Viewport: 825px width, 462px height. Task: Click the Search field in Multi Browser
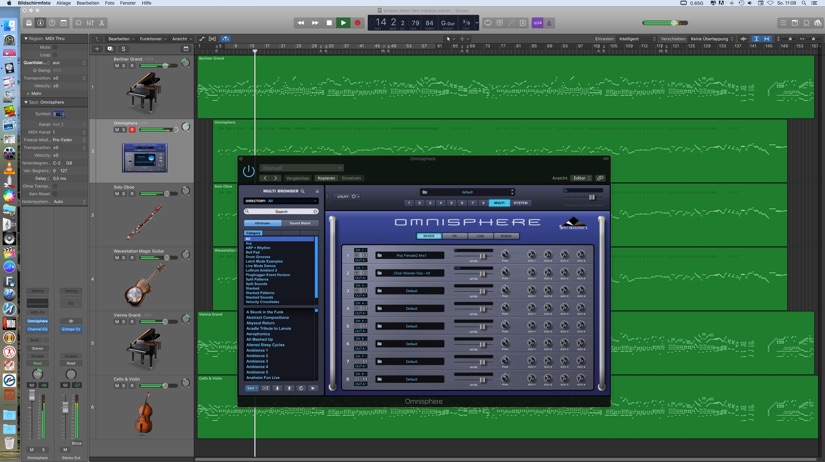coord(281,212)
